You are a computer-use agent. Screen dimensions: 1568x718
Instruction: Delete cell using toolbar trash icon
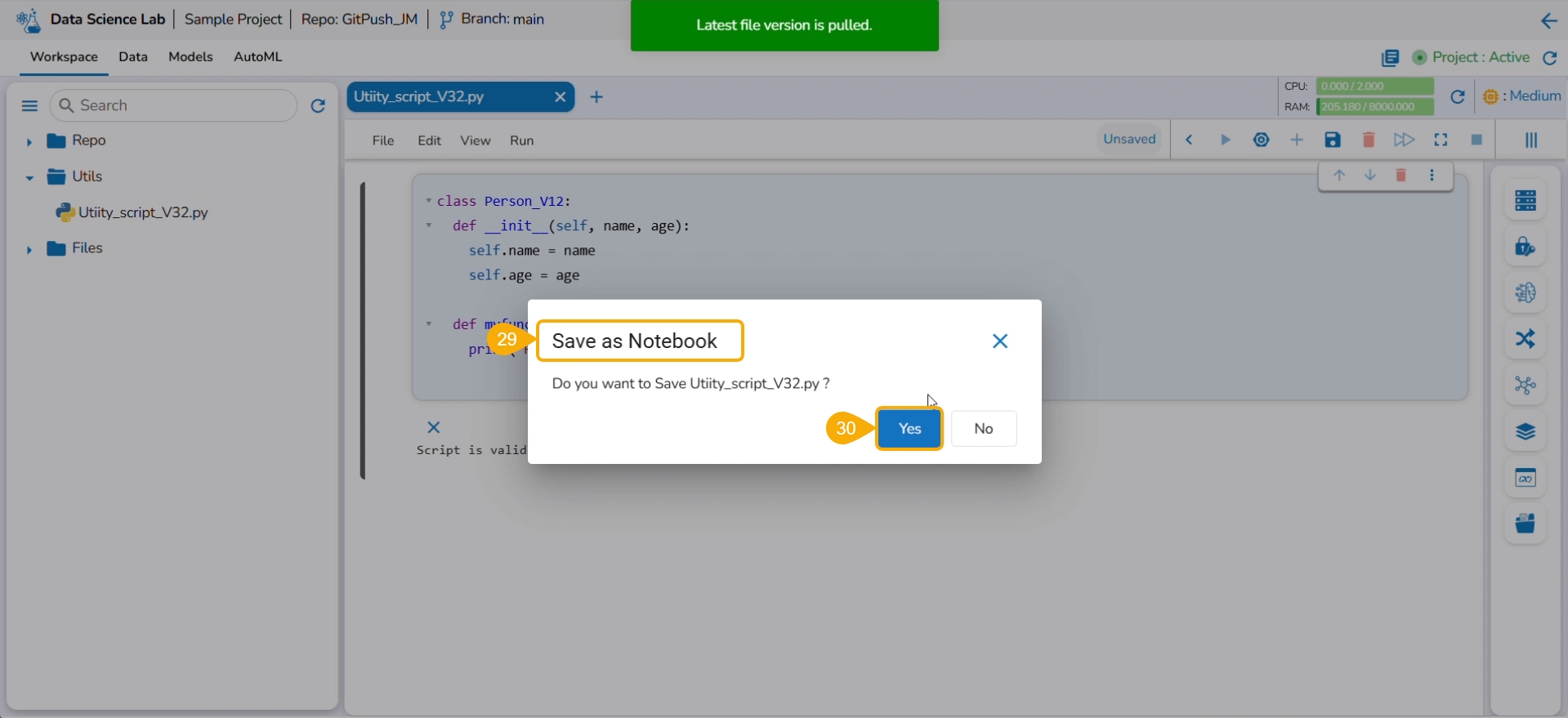coord(1369,140)
